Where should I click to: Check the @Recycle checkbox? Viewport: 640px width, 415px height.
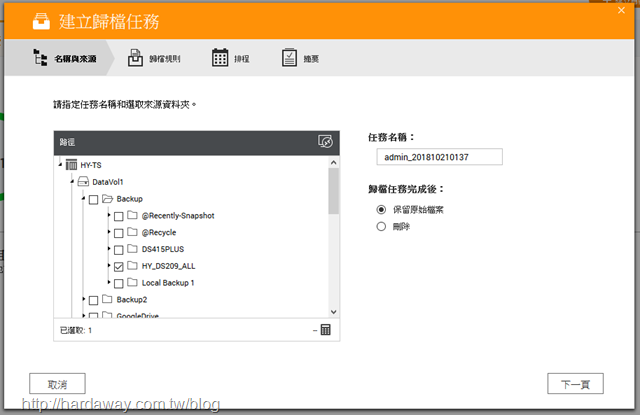click(119, 233)
